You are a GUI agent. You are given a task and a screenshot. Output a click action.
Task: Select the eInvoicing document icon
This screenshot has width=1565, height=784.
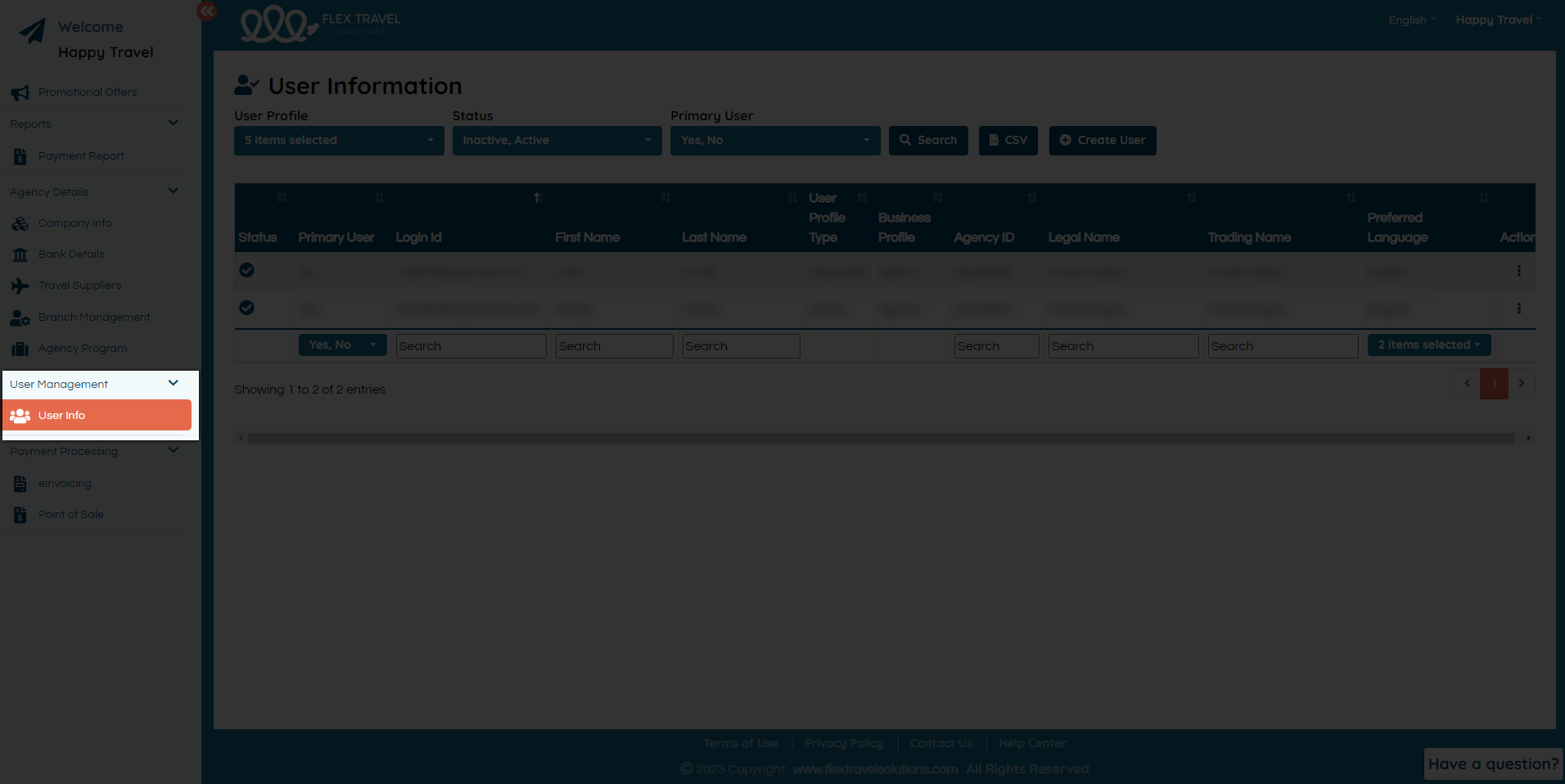coord(20,483)
